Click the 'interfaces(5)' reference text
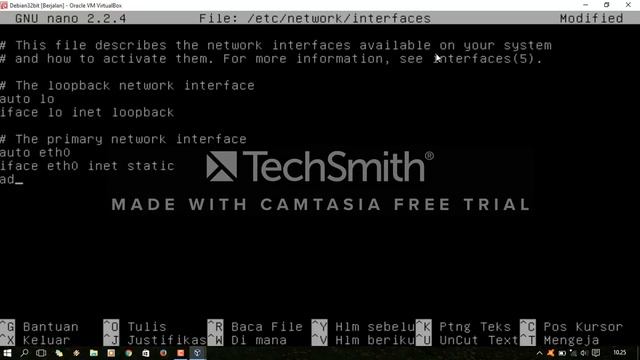Screen dimensions: 640x360 pyautogui.click(x=484, y=59)
